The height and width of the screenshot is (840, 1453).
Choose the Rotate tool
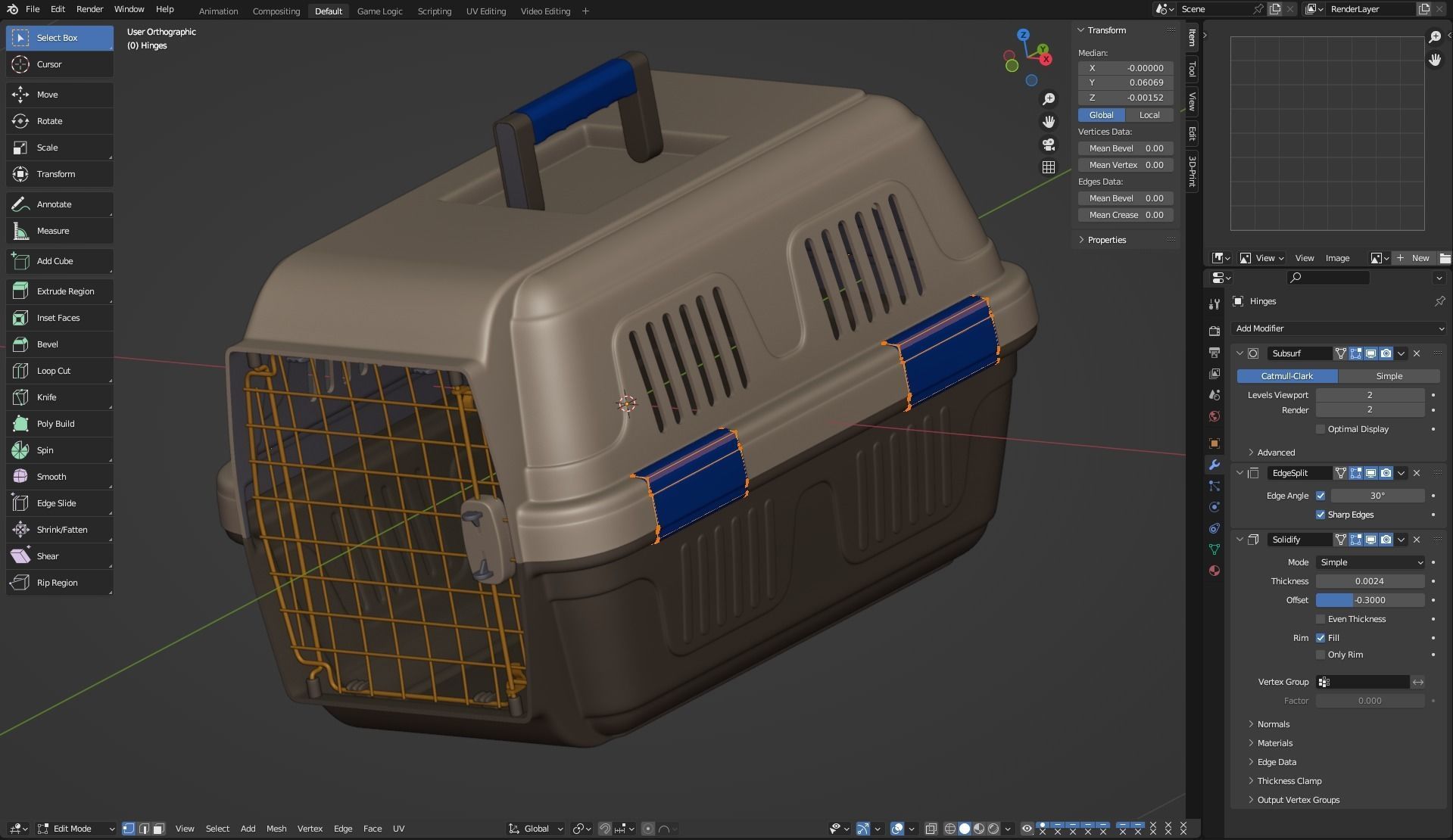(x=60, y=121)
